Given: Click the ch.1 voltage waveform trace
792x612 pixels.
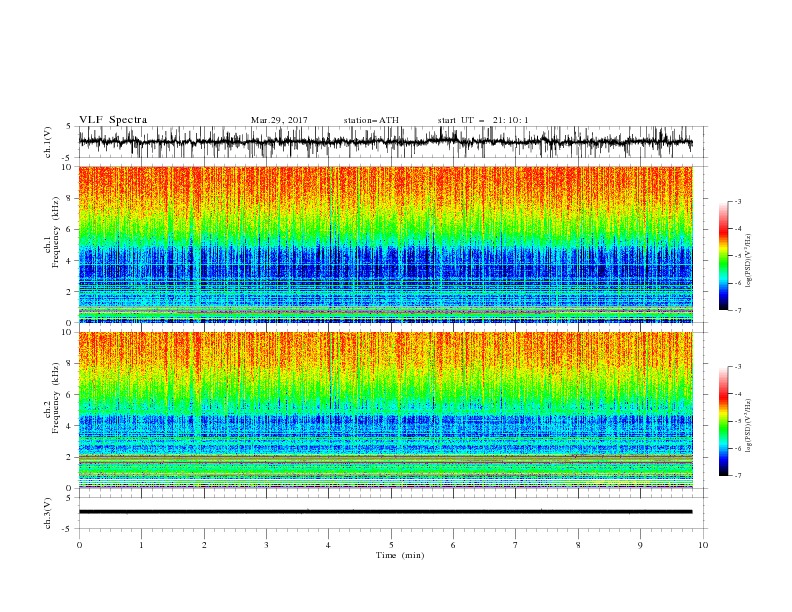Looking at the screenshot, I should [386, 142].
